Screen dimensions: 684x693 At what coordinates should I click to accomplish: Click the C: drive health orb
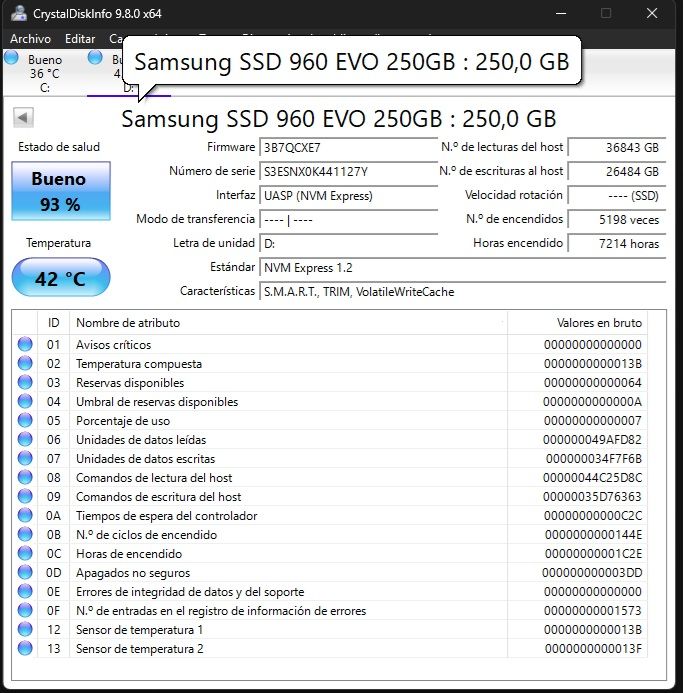click(11, 57)
